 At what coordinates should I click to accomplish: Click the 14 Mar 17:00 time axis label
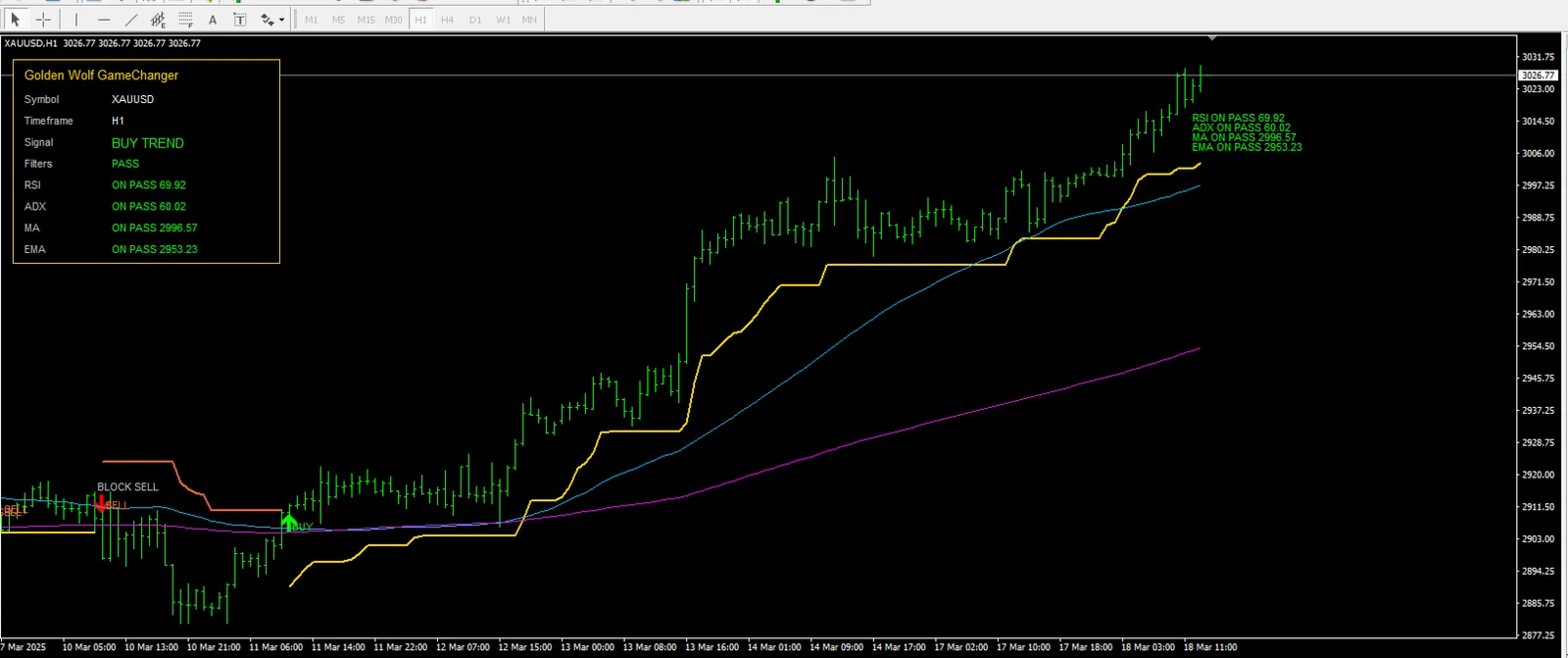(900, 647)
